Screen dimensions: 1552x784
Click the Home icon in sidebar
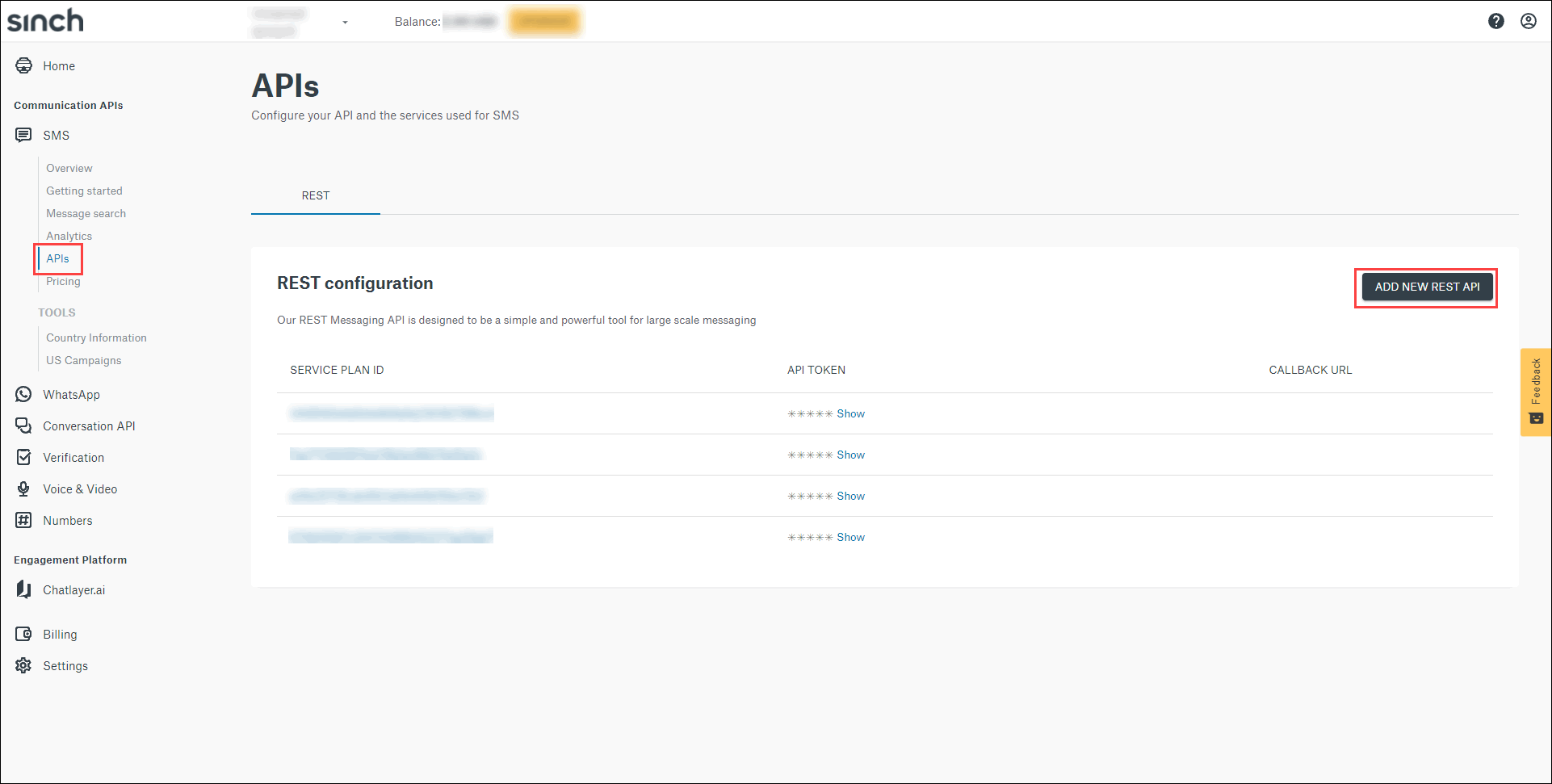click(23, 66)
